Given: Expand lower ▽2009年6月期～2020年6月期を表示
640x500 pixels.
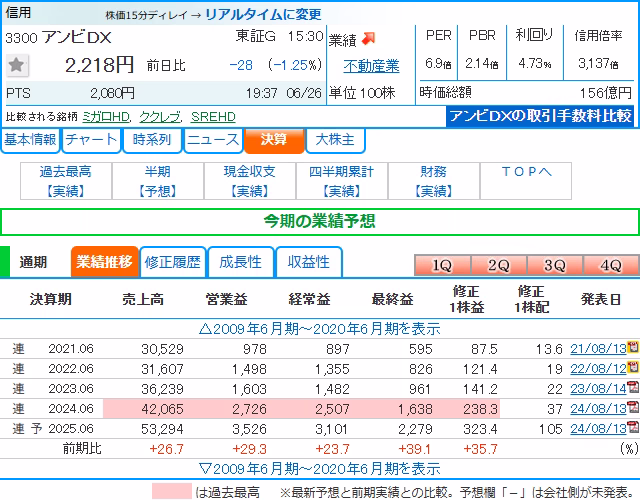Looking at the screenshot, I should [320, 469].
